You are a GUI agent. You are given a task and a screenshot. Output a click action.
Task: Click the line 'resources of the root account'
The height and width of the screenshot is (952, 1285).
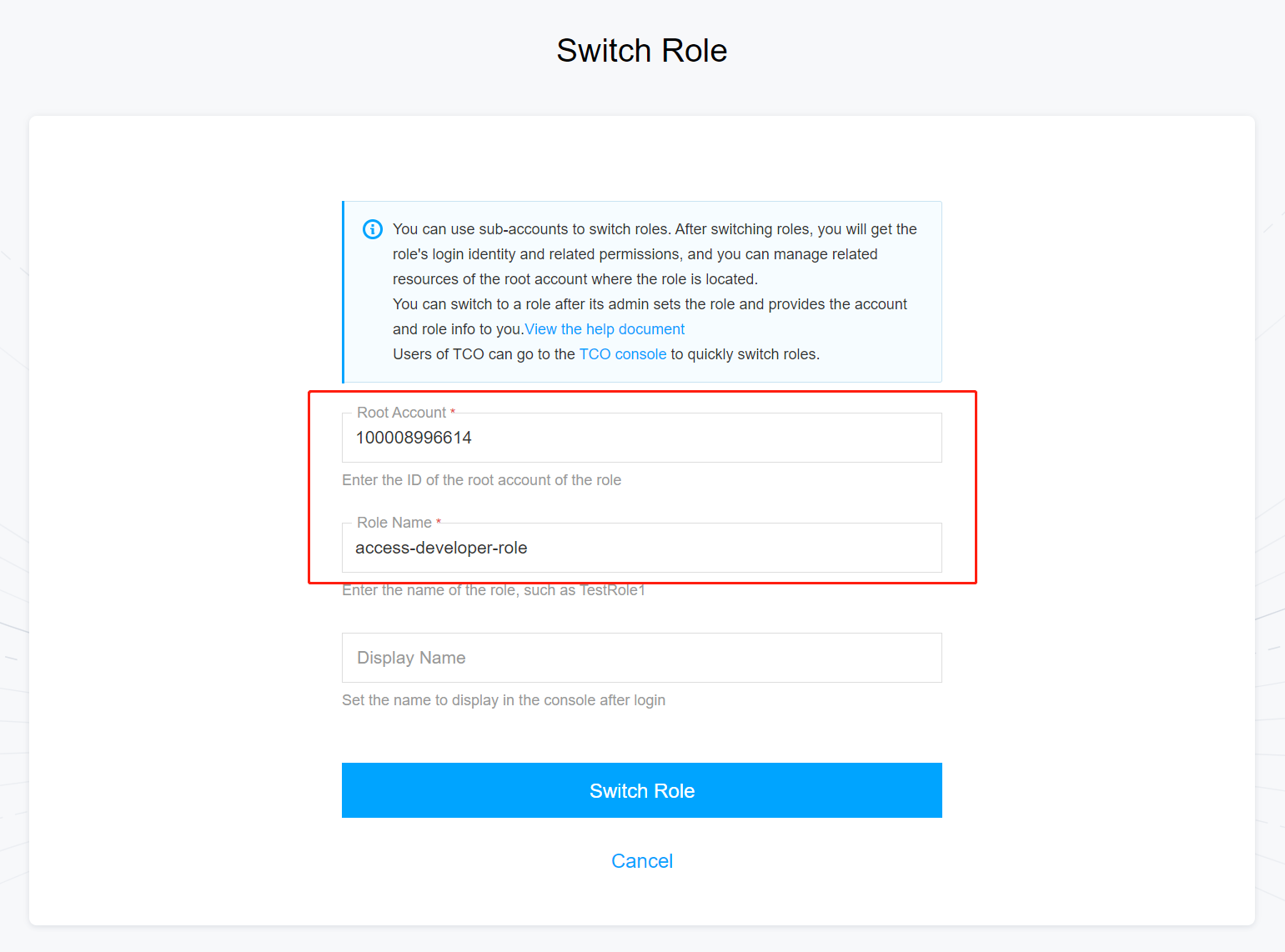(575, 279)
